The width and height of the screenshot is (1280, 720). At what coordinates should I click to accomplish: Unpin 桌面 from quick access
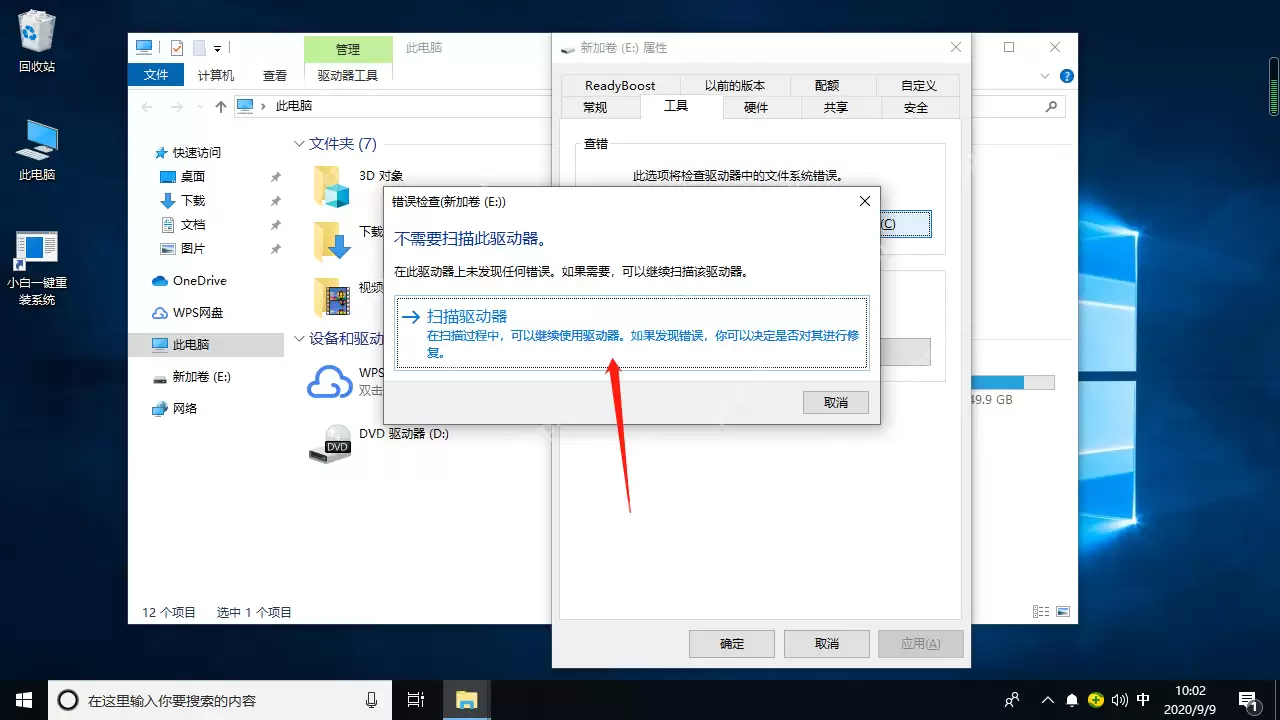tap(276, 176)
